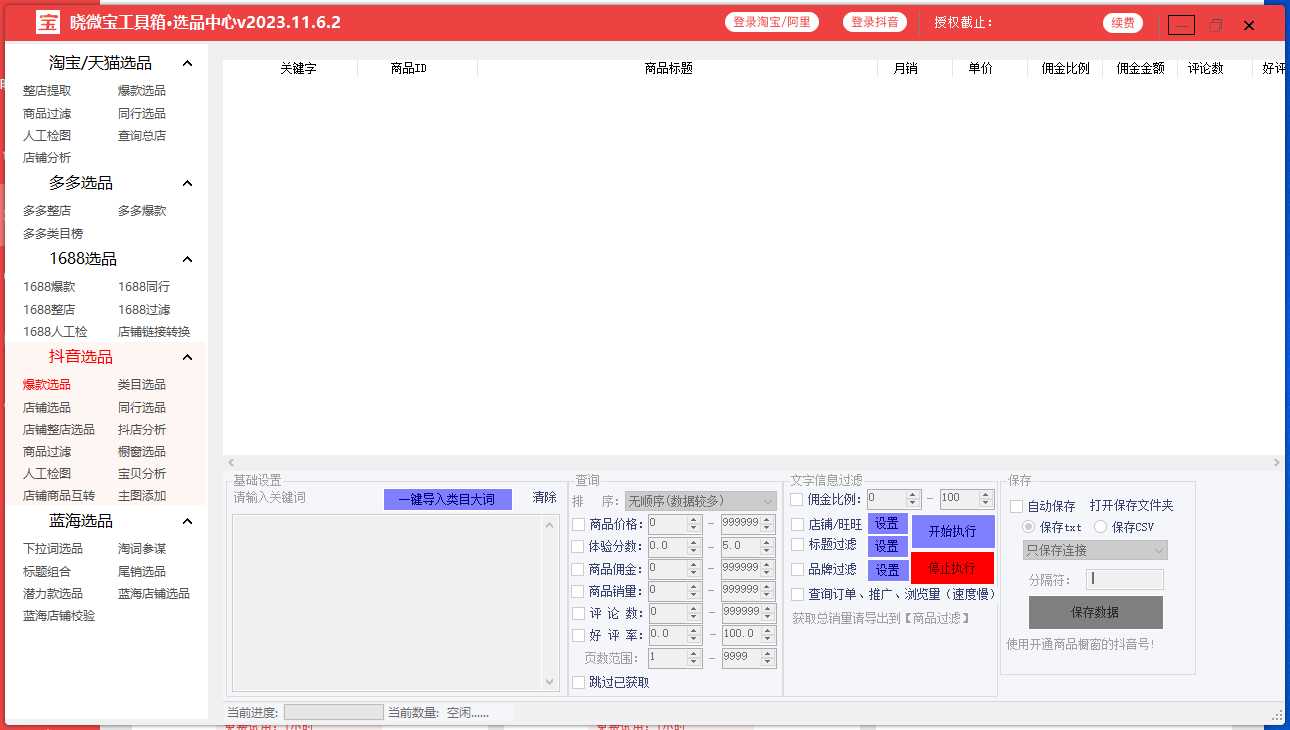
Task: Open 查询总店 in the sidebar
Action: point(142,136)
